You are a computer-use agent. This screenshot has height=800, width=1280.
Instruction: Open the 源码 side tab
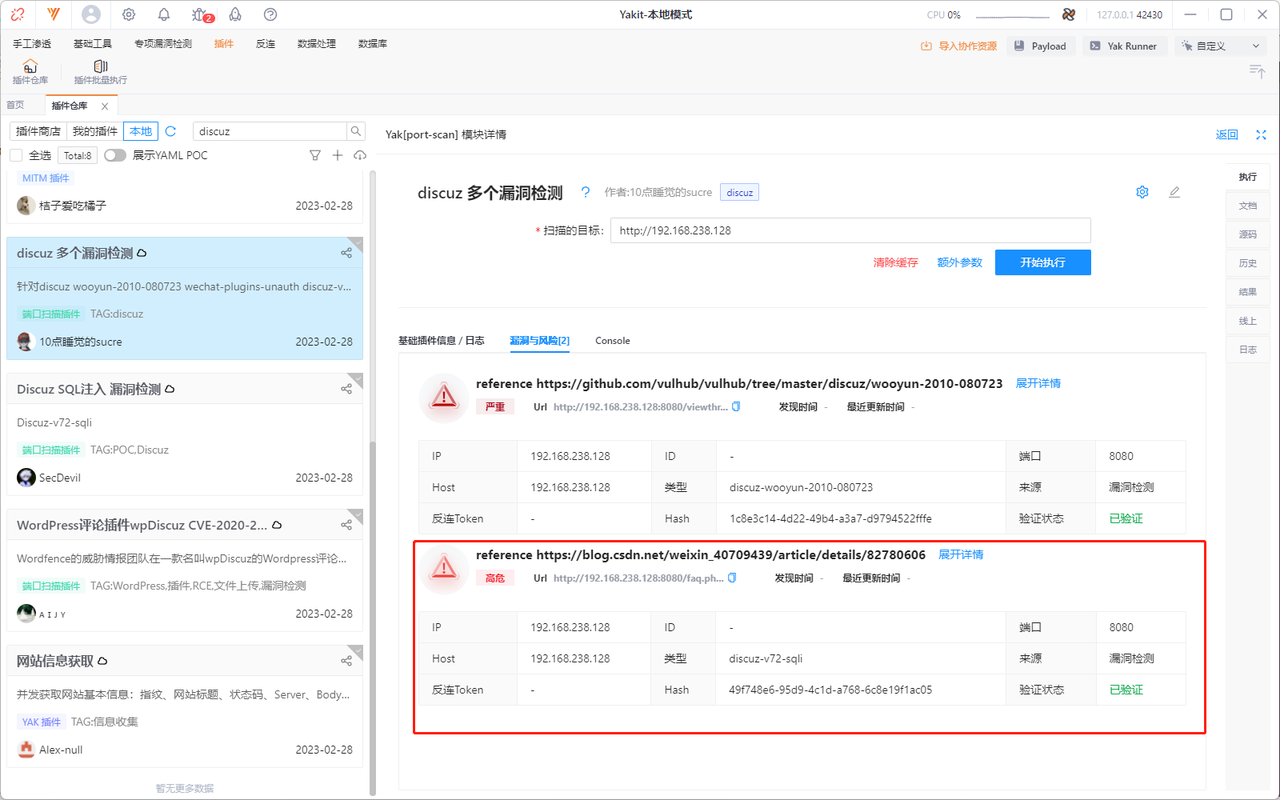pyautogui.click(x=1248, y=234)
